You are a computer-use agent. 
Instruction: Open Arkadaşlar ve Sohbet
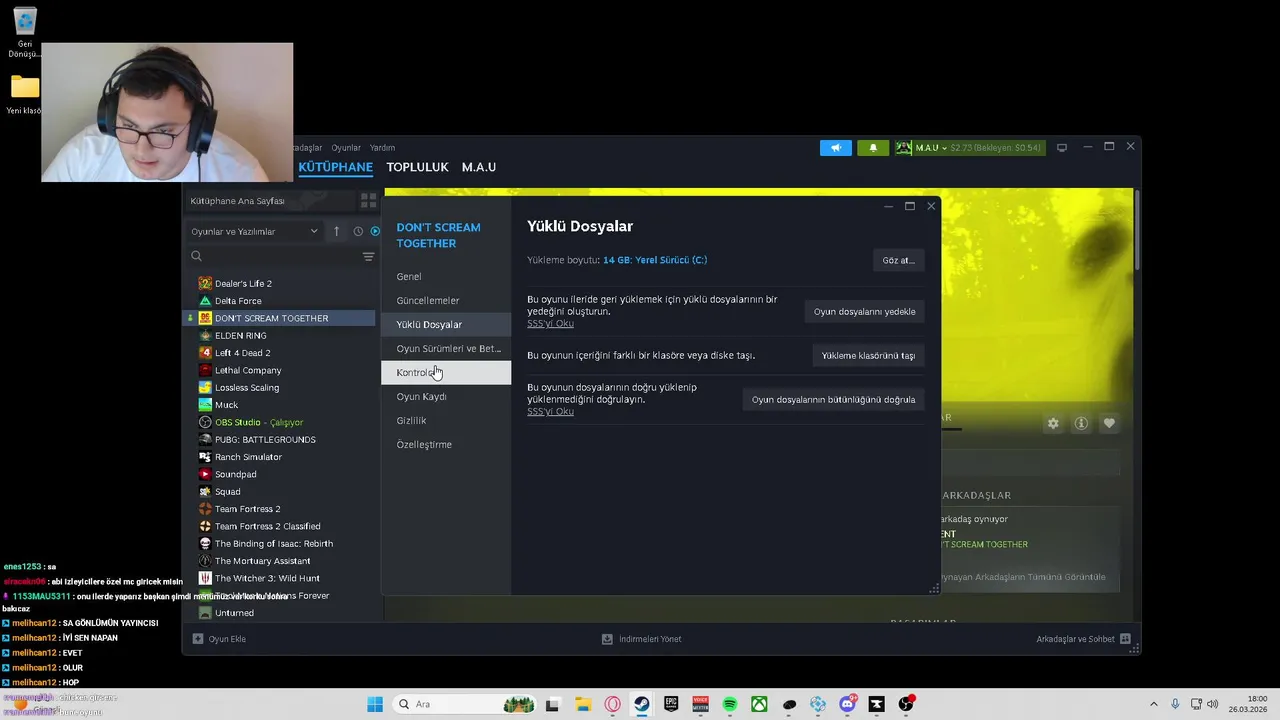pyautogui.click(x=1083, y=639)
